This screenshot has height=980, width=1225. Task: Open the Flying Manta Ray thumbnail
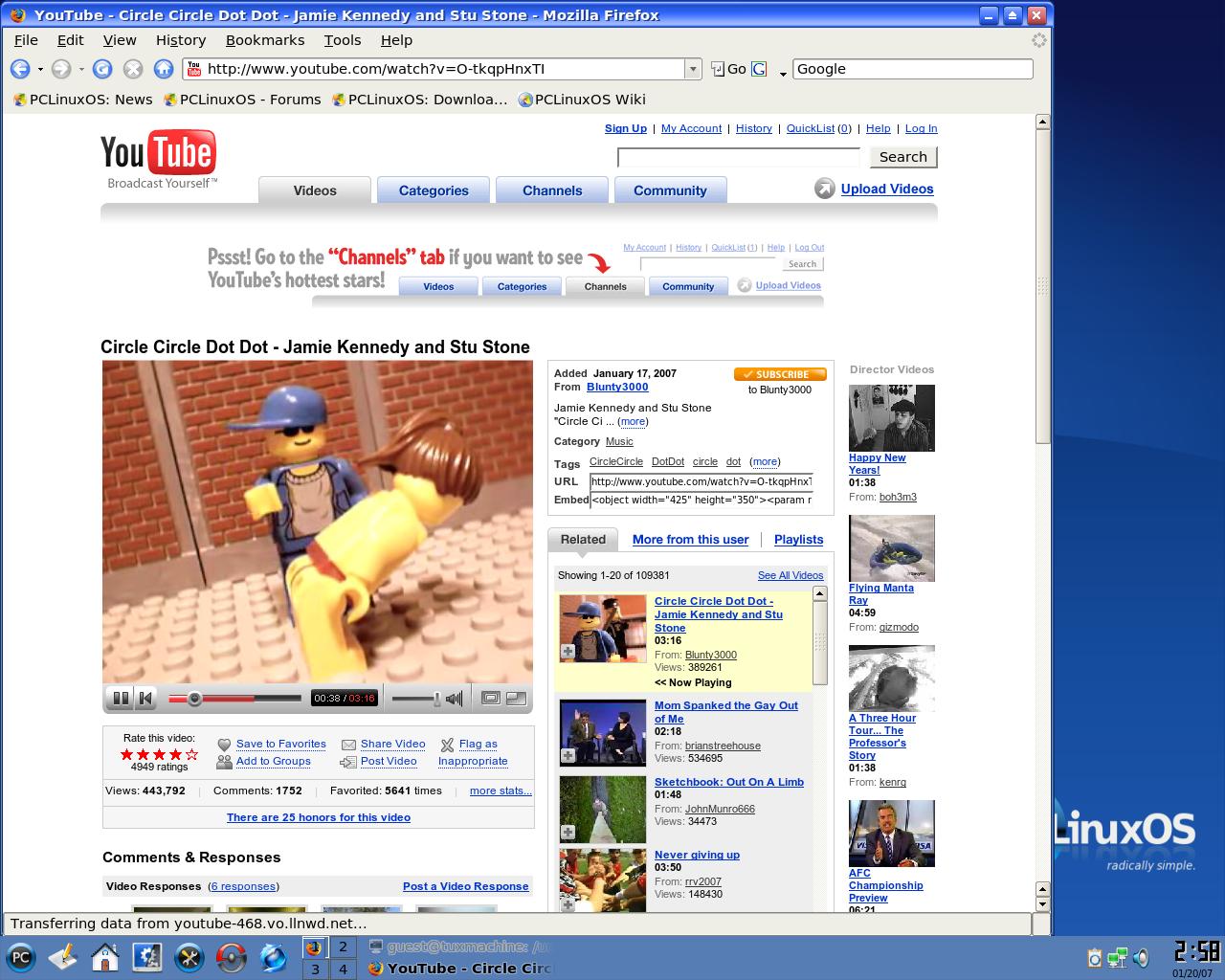point(892,548)
